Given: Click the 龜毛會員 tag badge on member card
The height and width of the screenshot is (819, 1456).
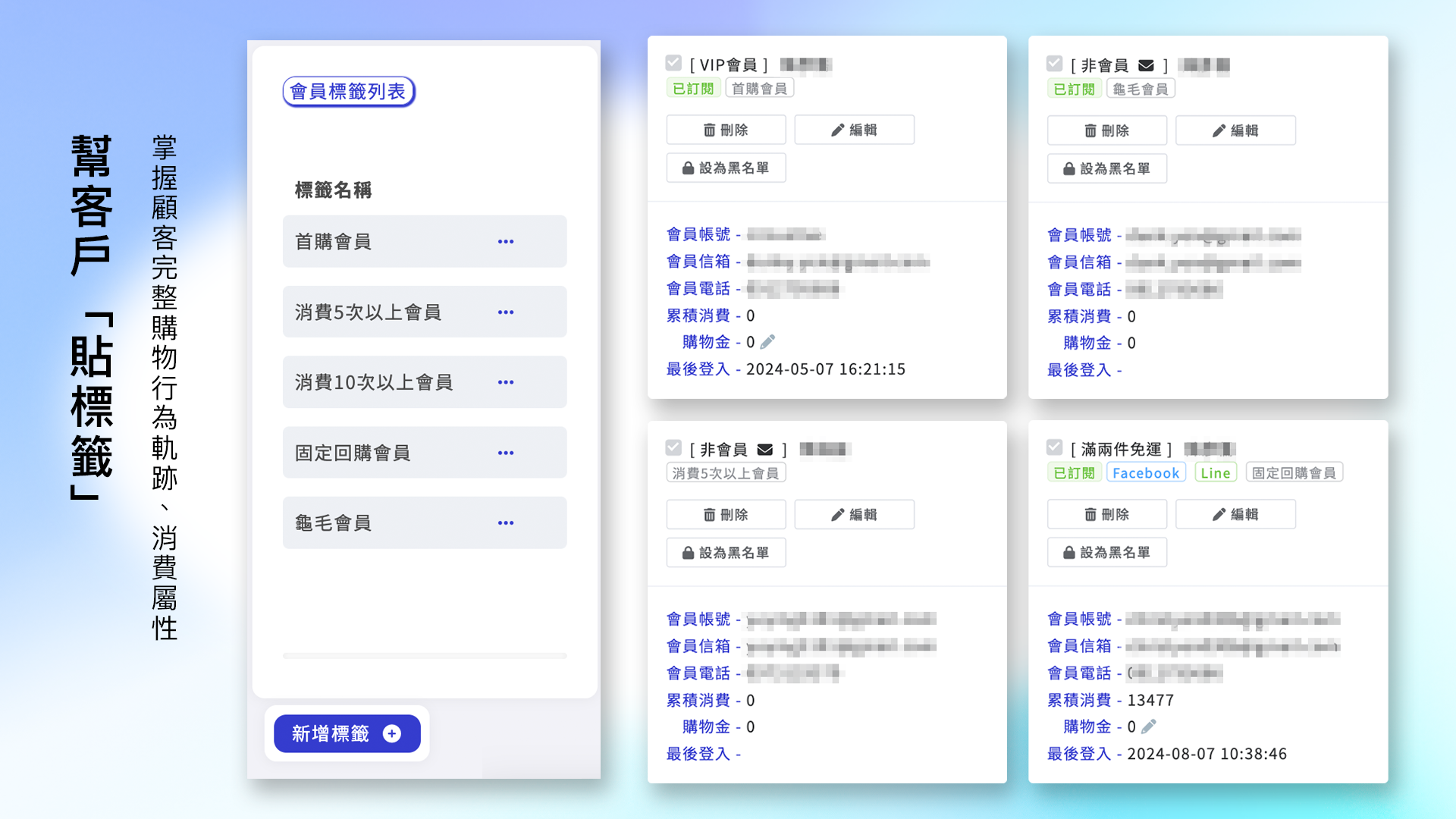Looking at the screenshot, I should [1141, 89].
